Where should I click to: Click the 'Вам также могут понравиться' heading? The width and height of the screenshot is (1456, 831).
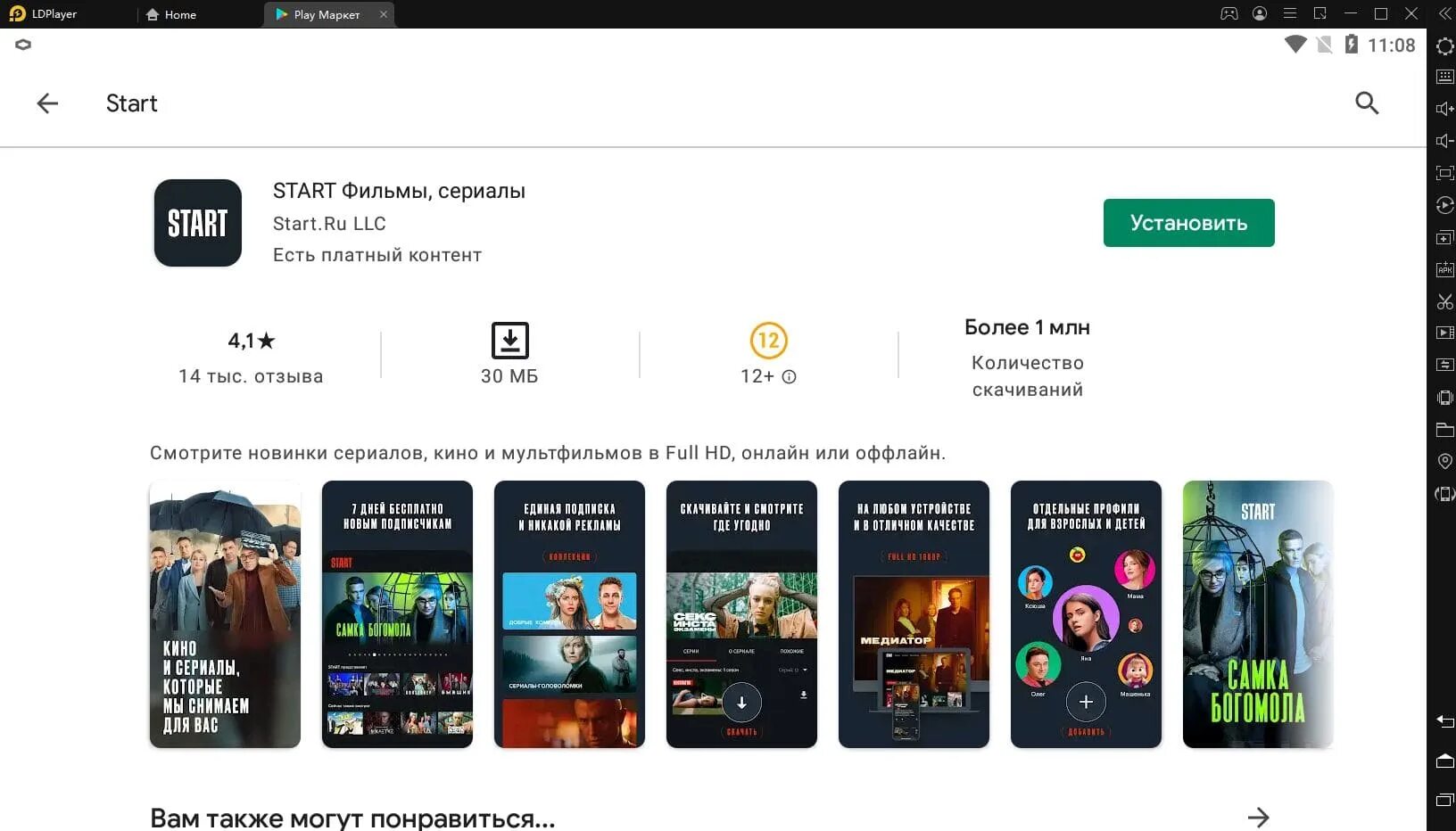(352, 818)
